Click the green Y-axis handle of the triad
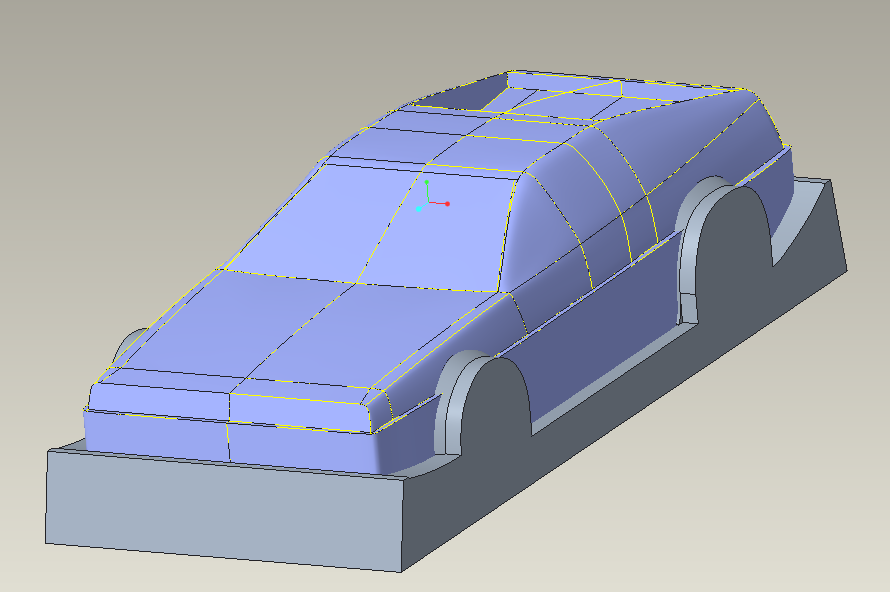 (x=427, y=183)
